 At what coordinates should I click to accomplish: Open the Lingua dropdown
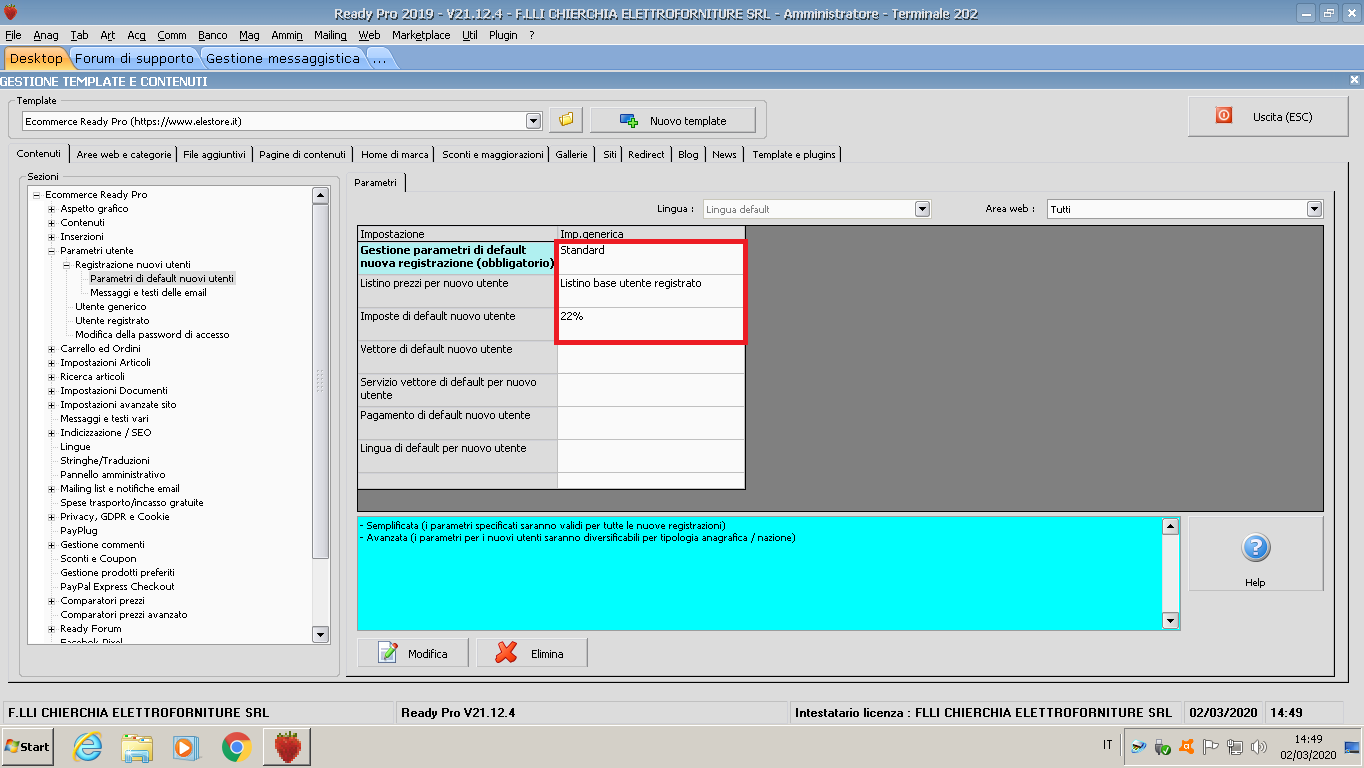[x=922, y=209]
